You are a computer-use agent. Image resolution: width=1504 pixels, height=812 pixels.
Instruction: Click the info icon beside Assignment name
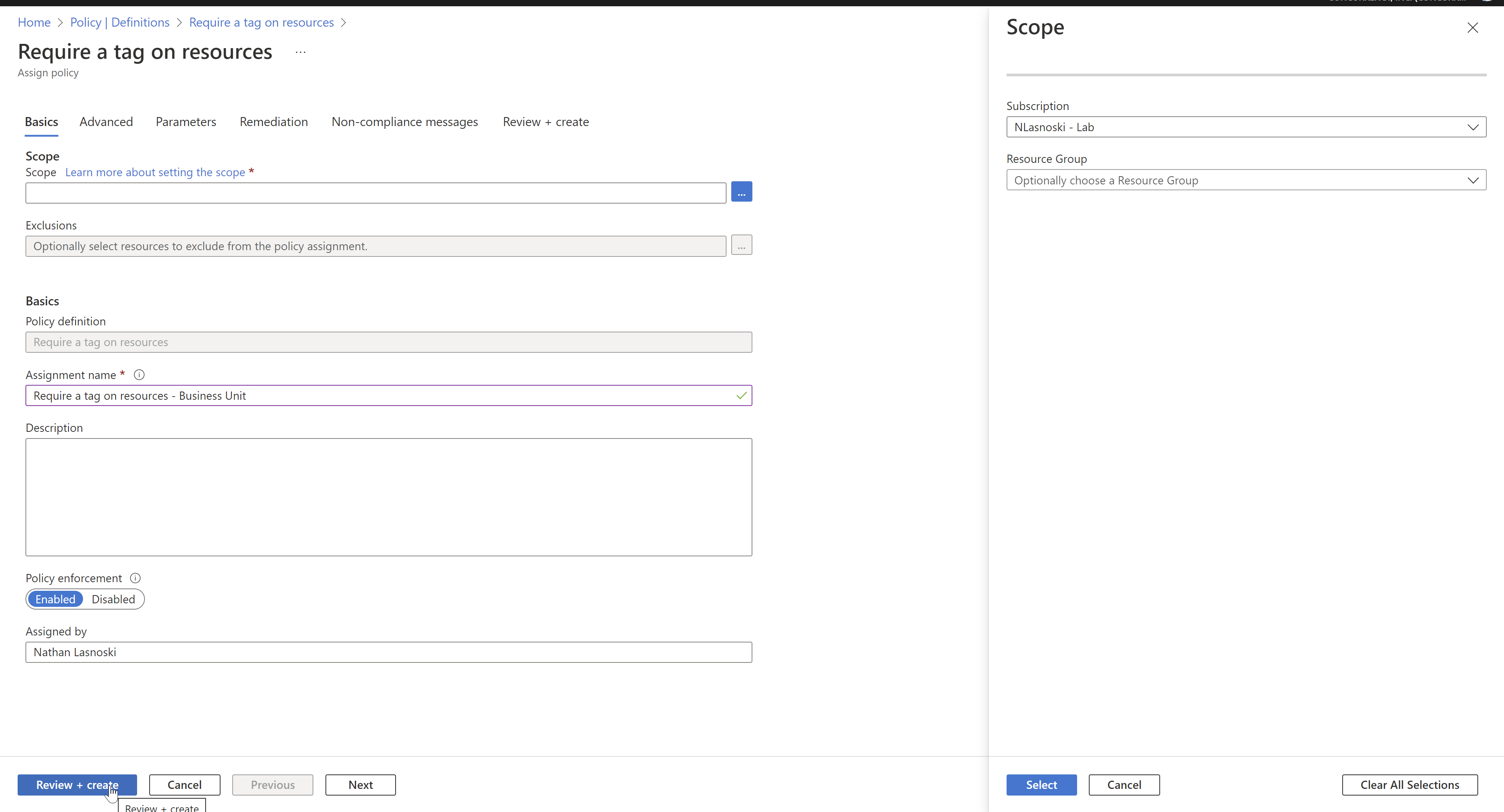point(138,374)
